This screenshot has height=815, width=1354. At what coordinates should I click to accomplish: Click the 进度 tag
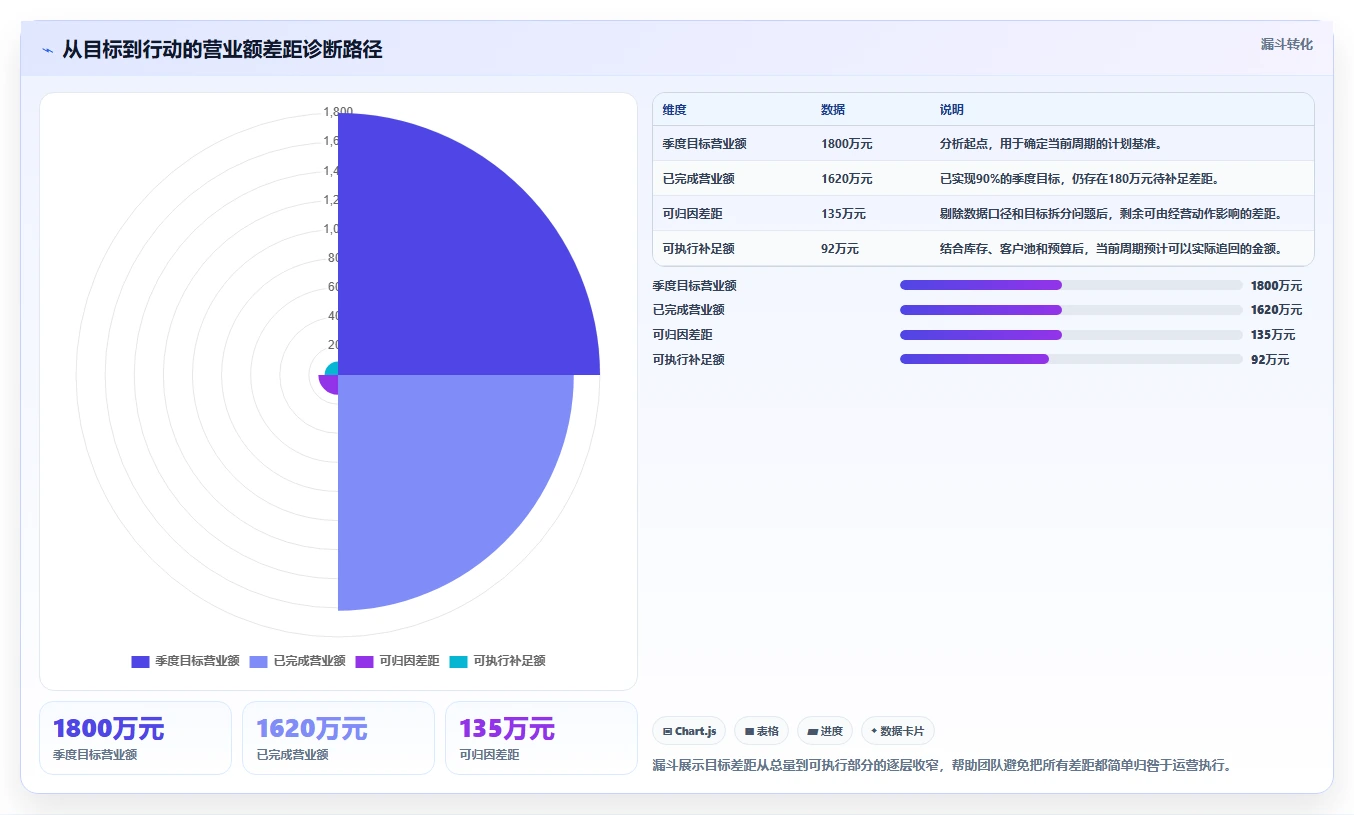coord(825,731)
